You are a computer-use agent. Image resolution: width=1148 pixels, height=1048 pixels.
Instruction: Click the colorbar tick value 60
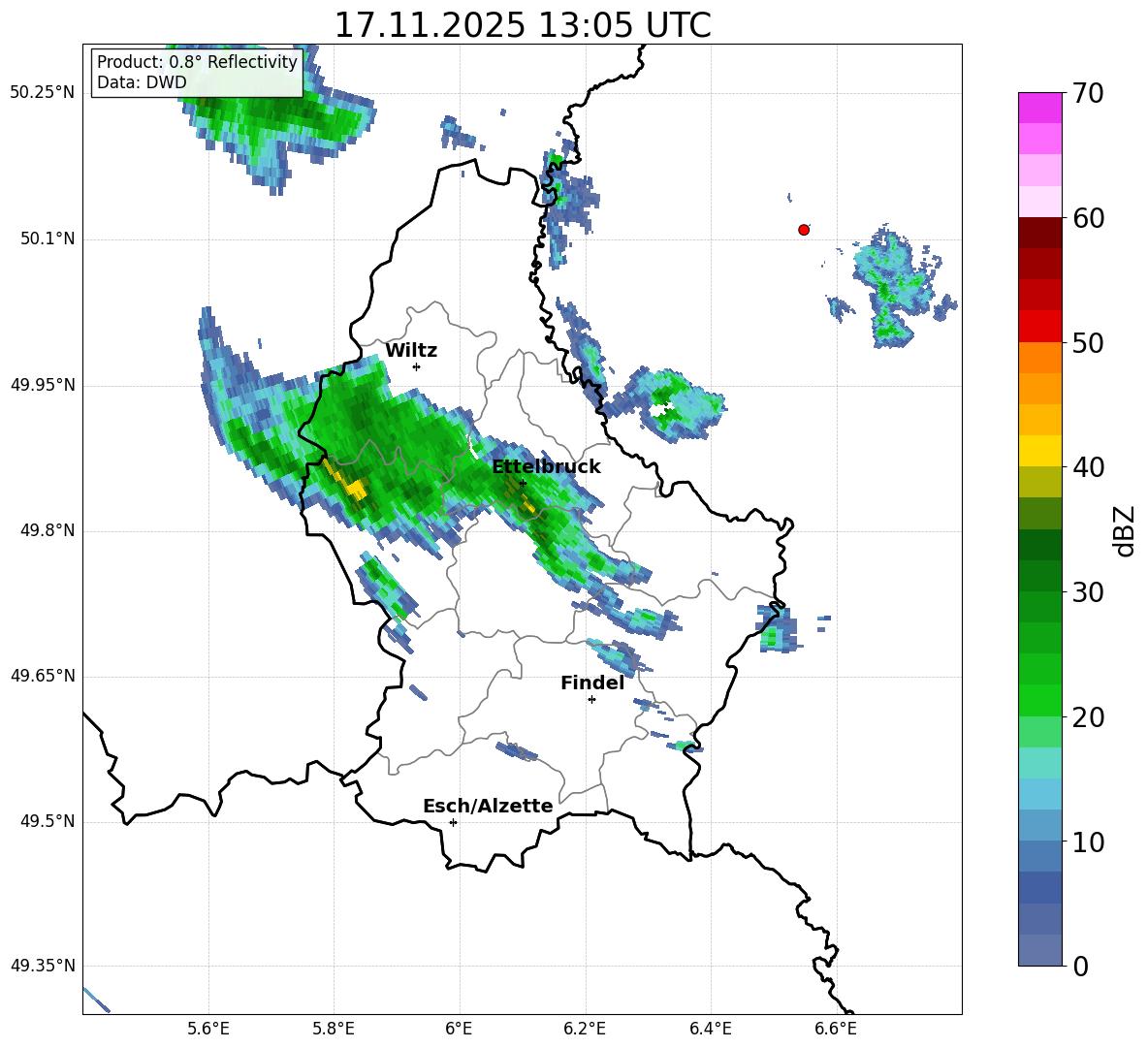pyautogui.click(x=1088, y=218)
